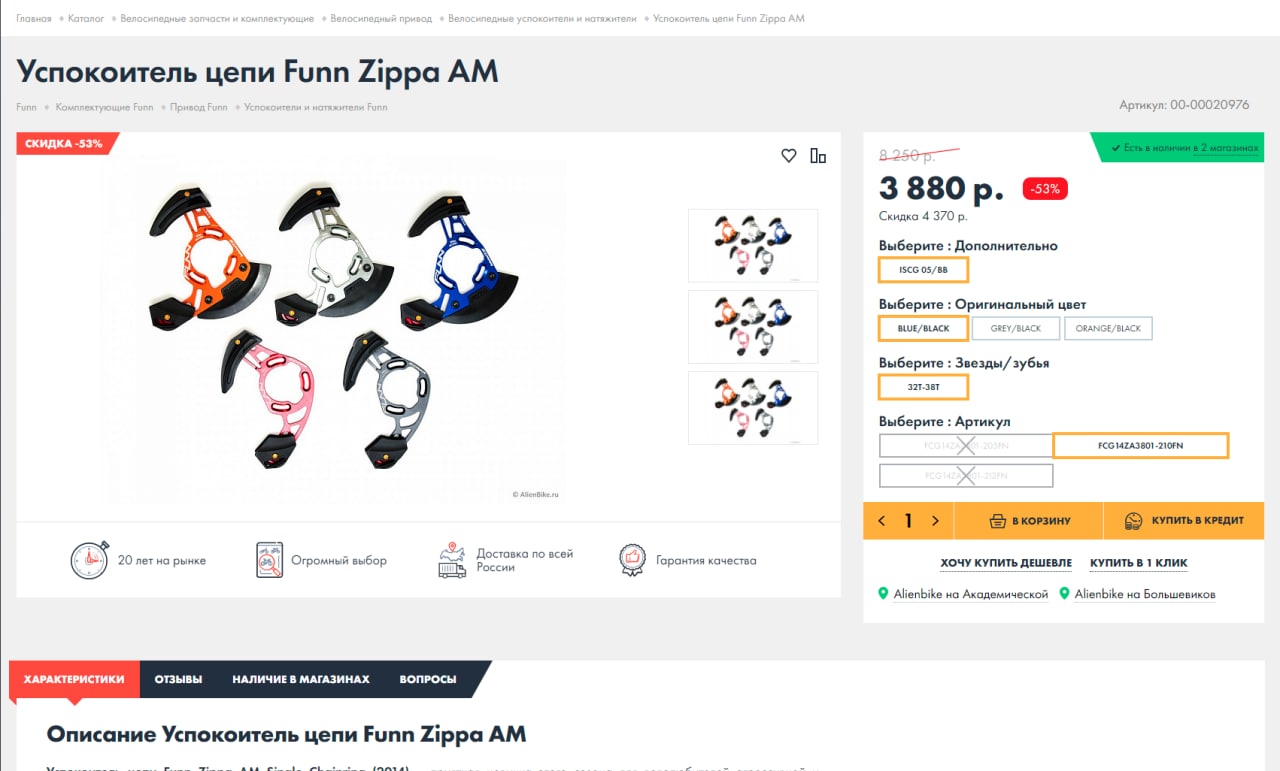This screenshot has width=1280, height=771.
Task: Click the Гарантия качества label
Action: pyautogui.click(x=706, y=560)
